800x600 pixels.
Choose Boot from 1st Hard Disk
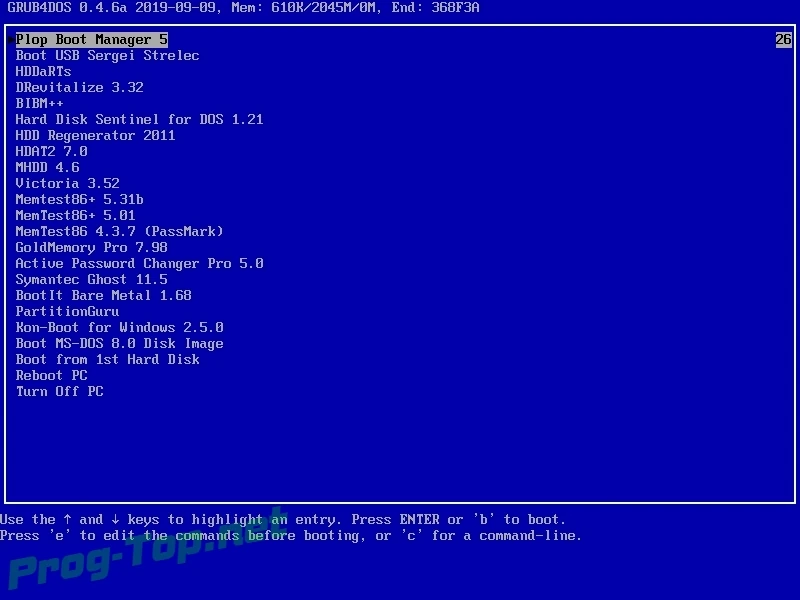[107, 359]
